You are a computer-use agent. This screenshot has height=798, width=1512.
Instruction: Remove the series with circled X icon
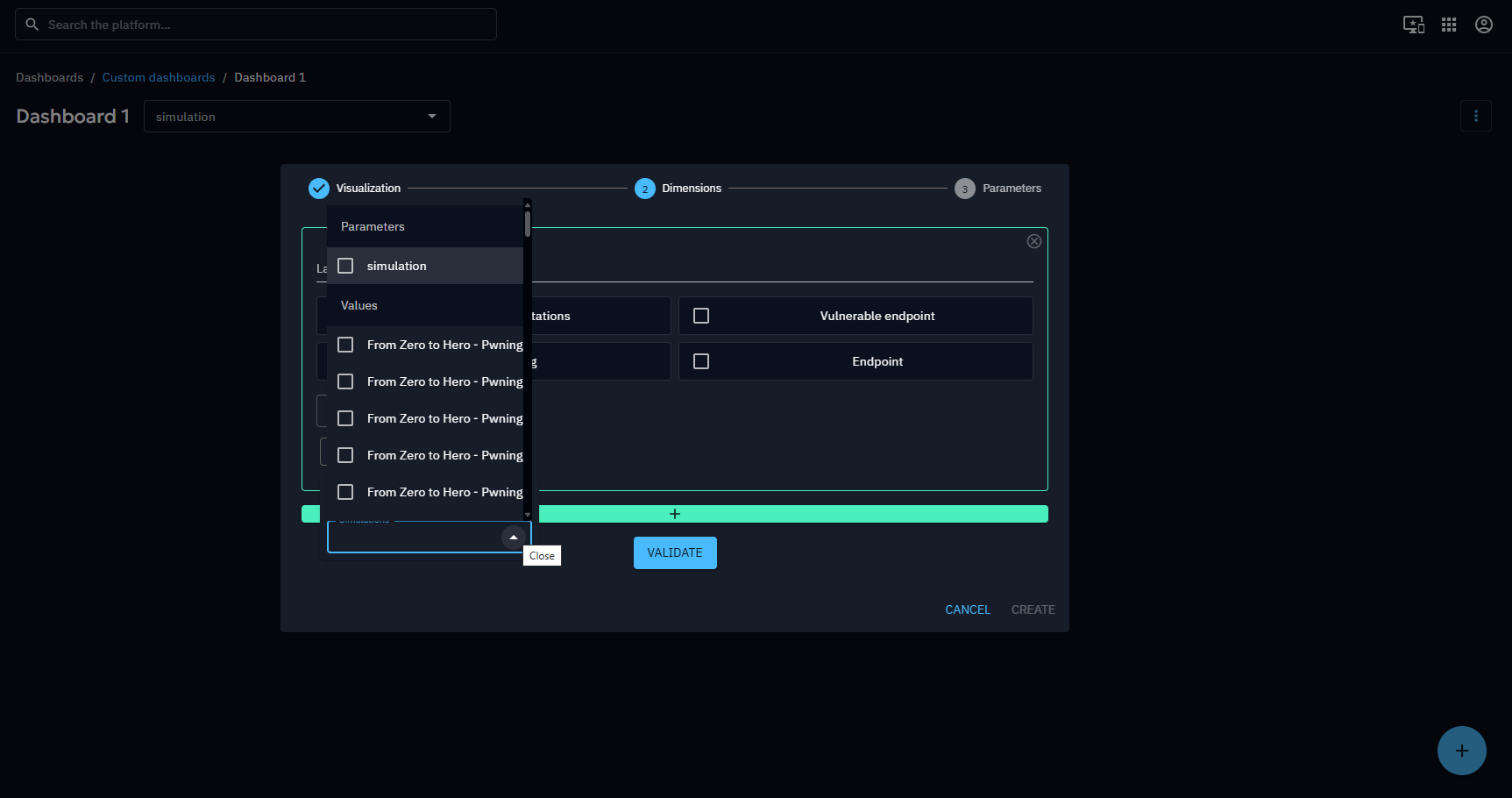pyautogui.click(x=1033, y=241)
